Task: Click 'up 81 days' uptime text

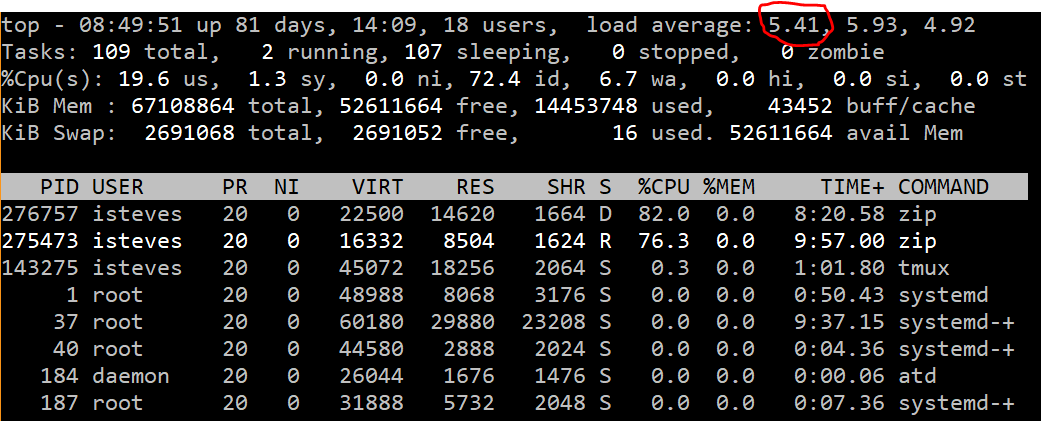Action: [258, 26]
